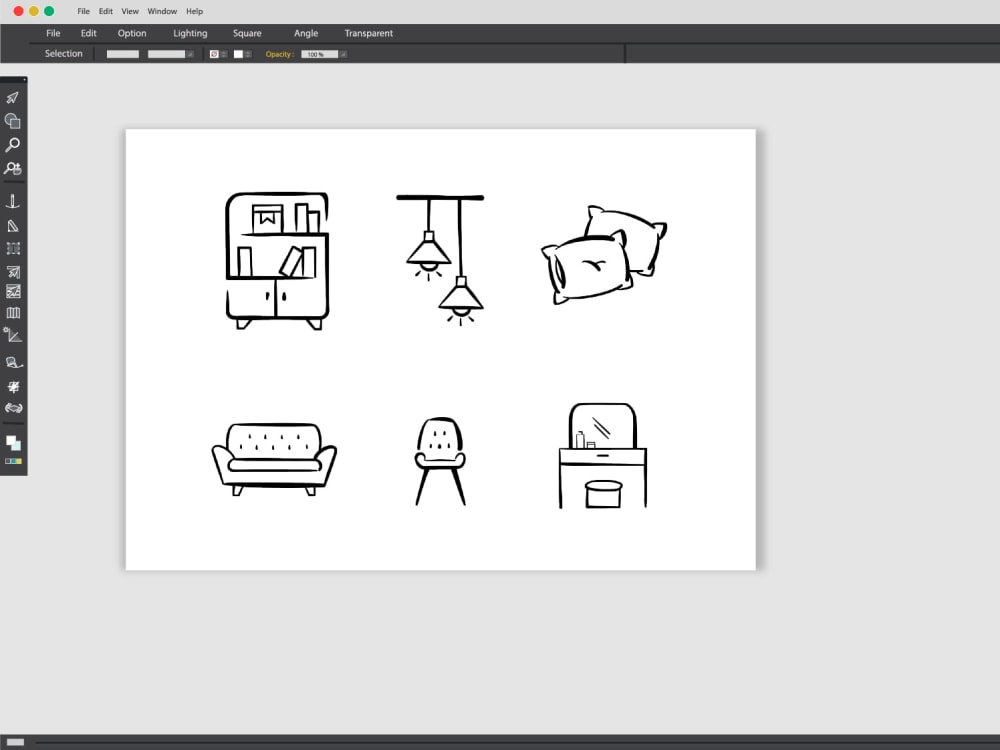
Task: Select the lasso shape tool
Action: (13, 362)
